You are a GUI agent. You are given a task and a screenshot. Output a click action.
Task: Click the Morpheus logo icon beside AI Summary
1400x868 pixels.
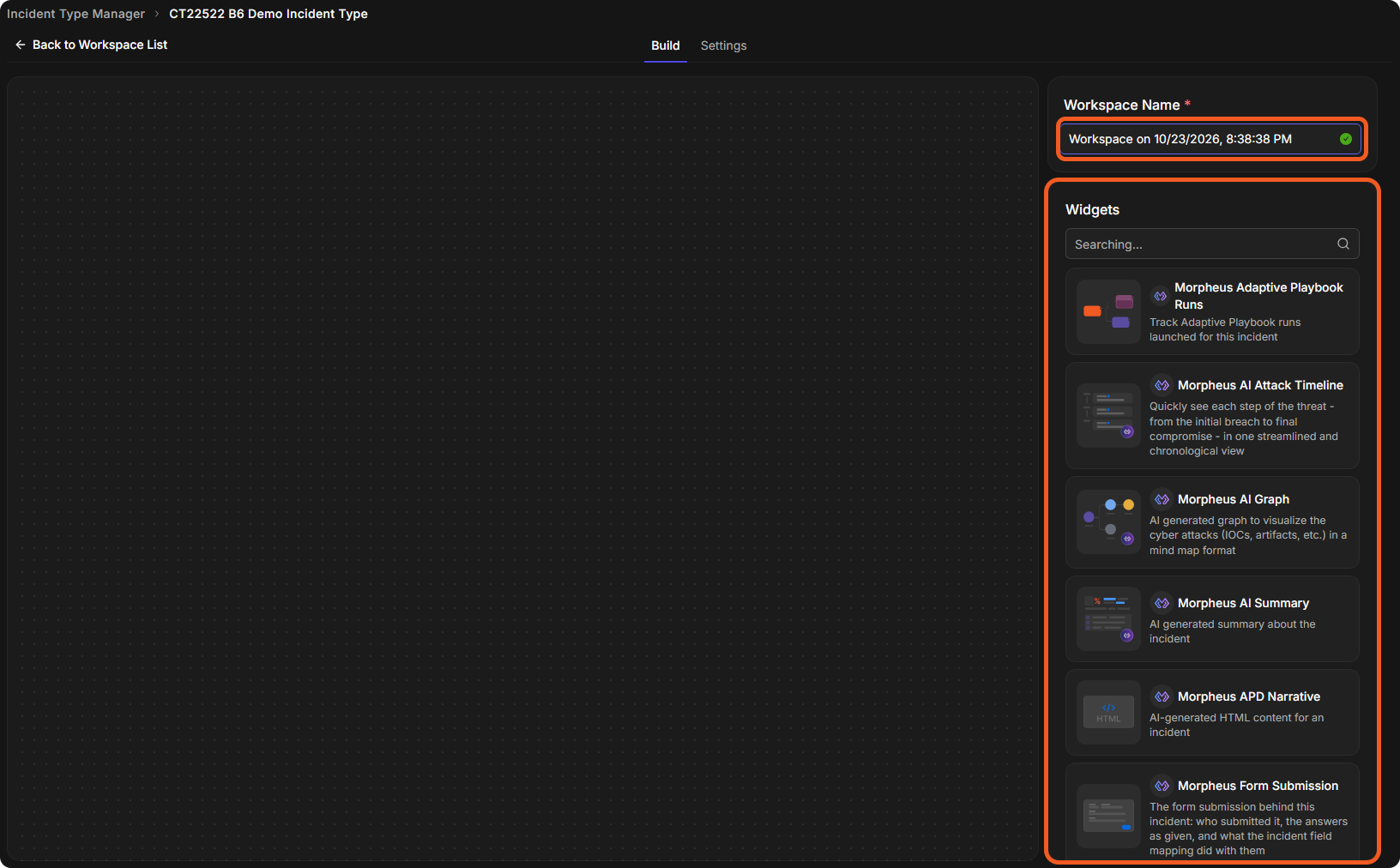[x=1162, y=603]
